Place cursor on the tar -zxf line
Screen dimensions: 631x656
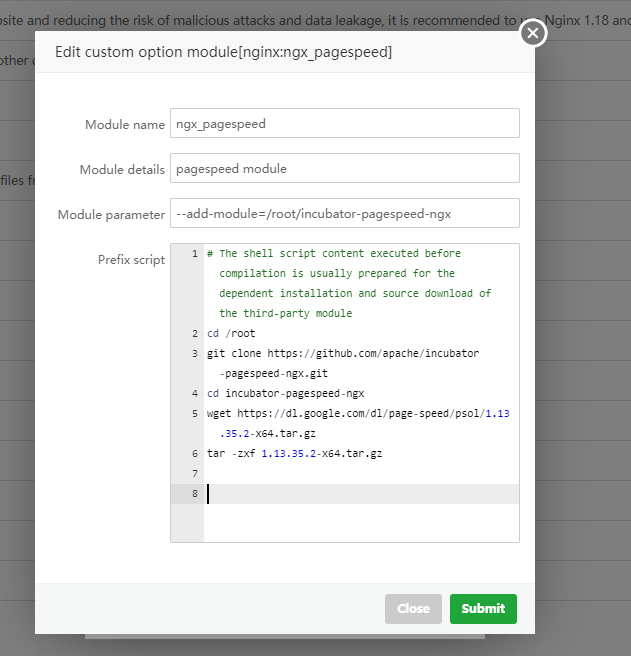pyautogui.click(x=294, y=454)
